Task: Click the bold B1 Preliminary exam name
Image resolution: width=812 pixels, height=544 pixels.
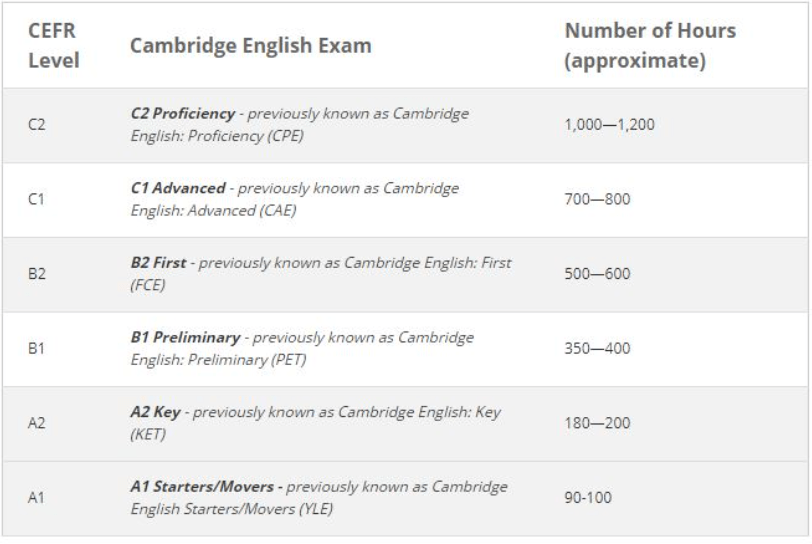Action: click(185, 338)
